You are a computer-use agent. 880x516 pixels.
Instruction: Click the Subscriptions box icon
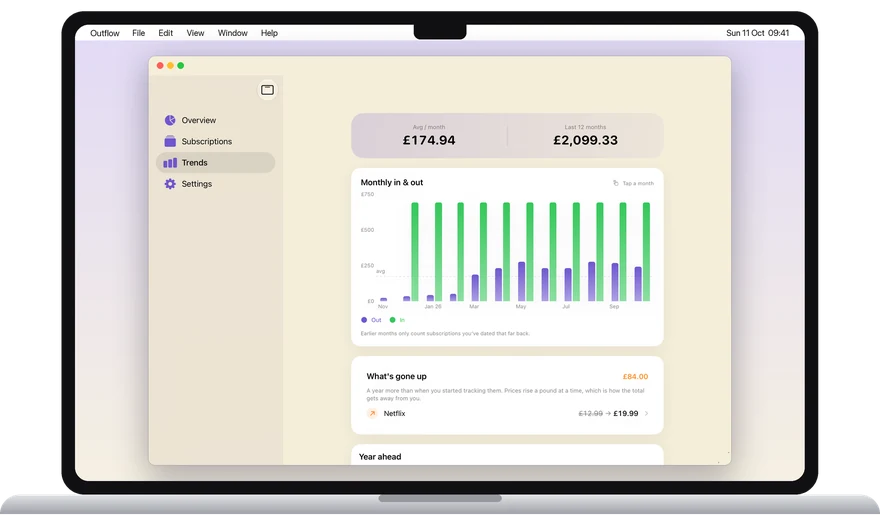click(x=170, y=141)
